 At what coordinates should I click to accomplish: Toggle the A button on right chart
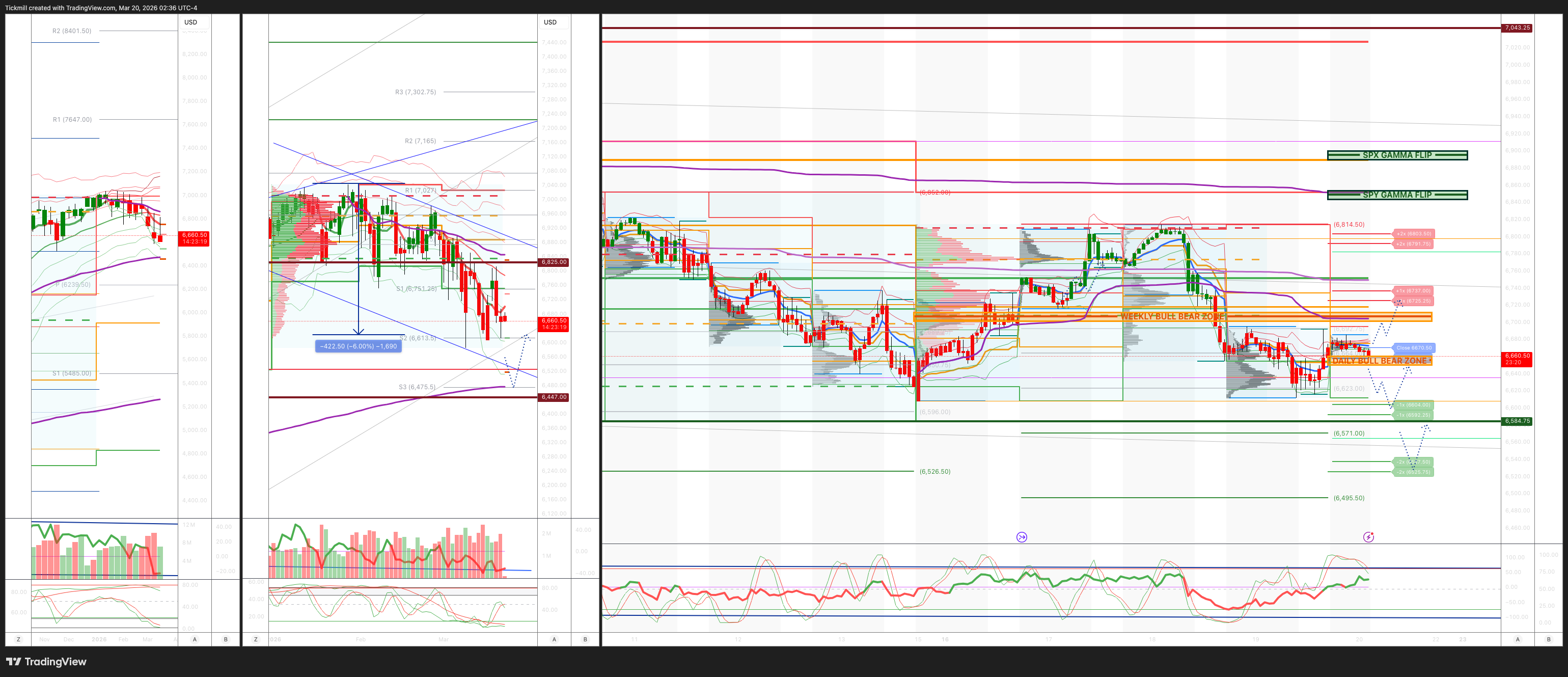click(x=1518, y=639)
